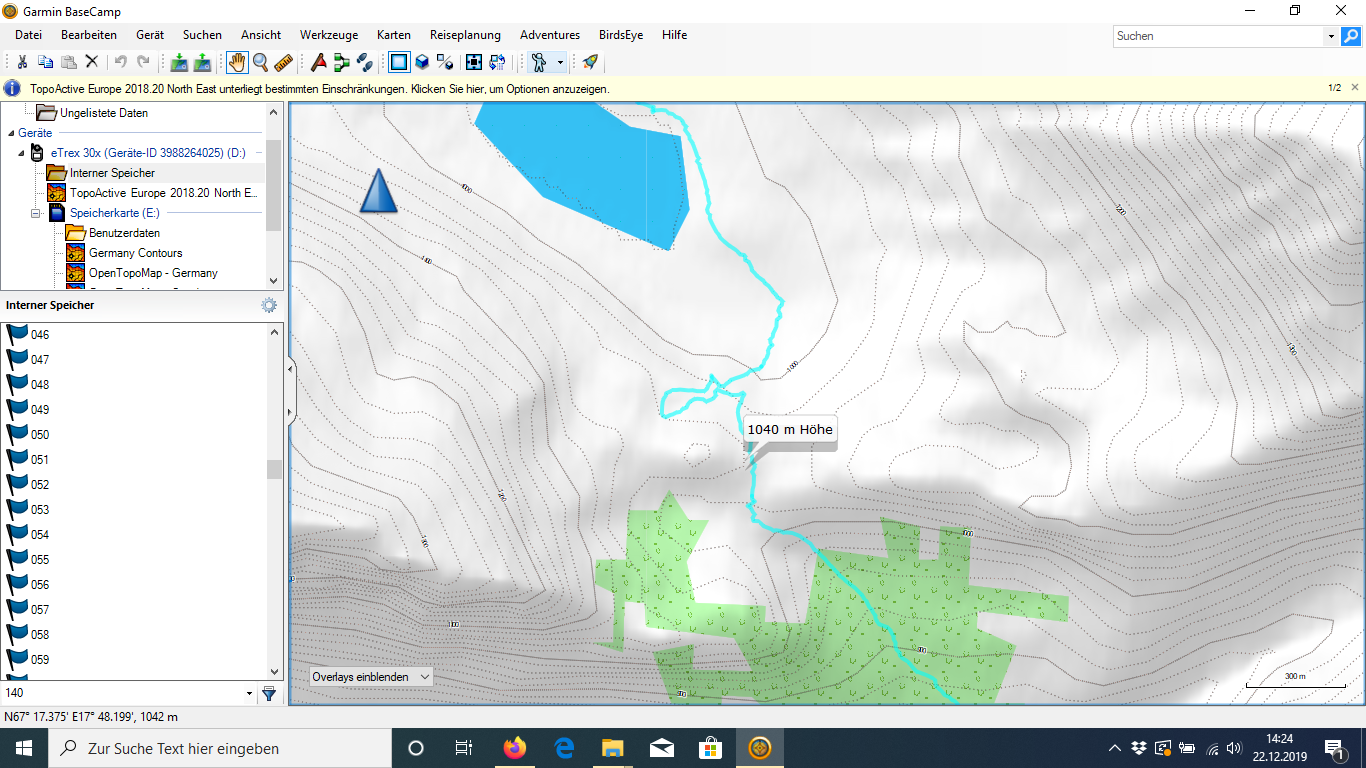Screen dimensions: 1366x768
Task: Select TopoActive Europe 2018.20 map entry
Action: [164, 193]
